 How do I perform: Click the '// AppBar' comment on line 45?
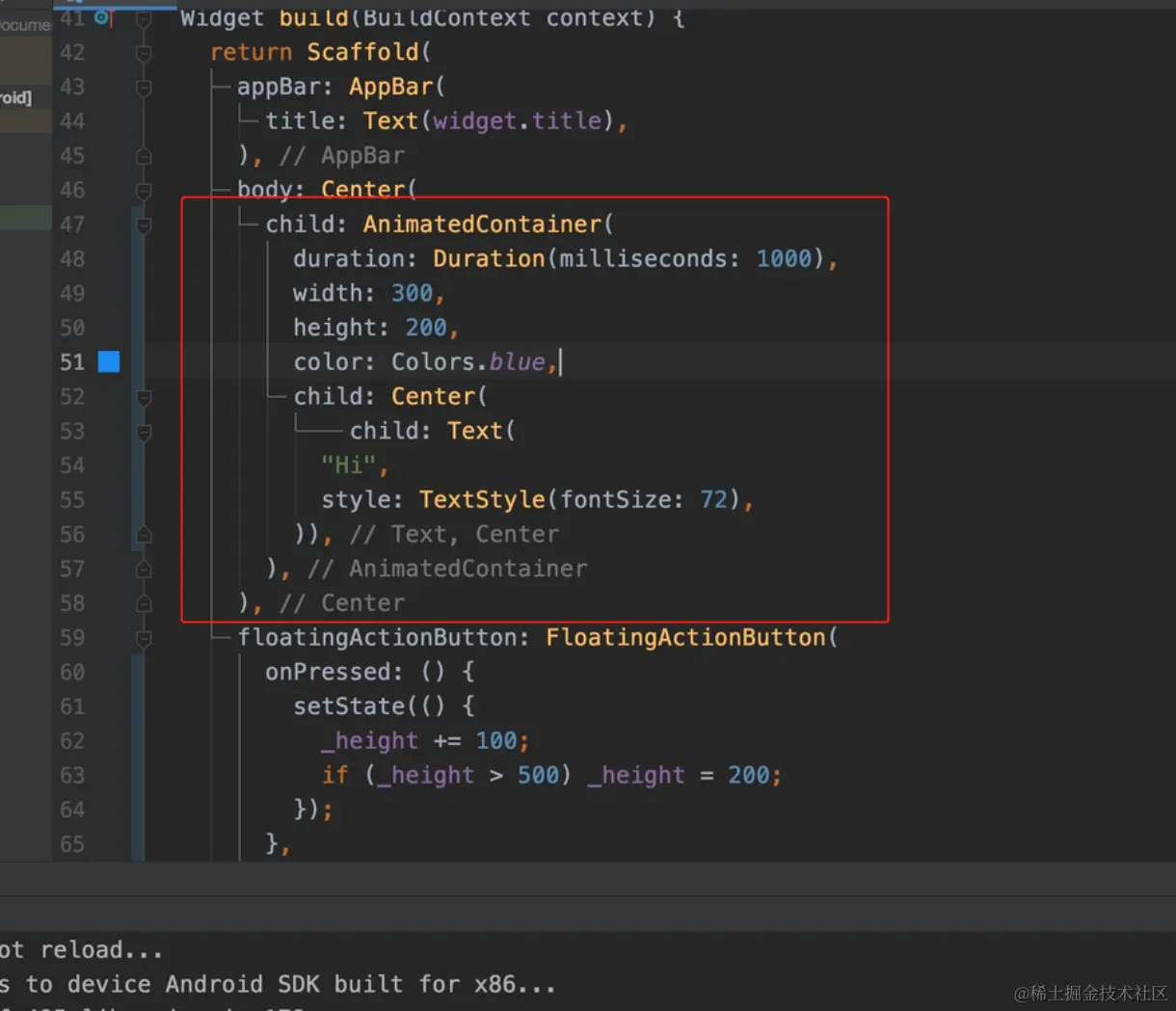342,155
